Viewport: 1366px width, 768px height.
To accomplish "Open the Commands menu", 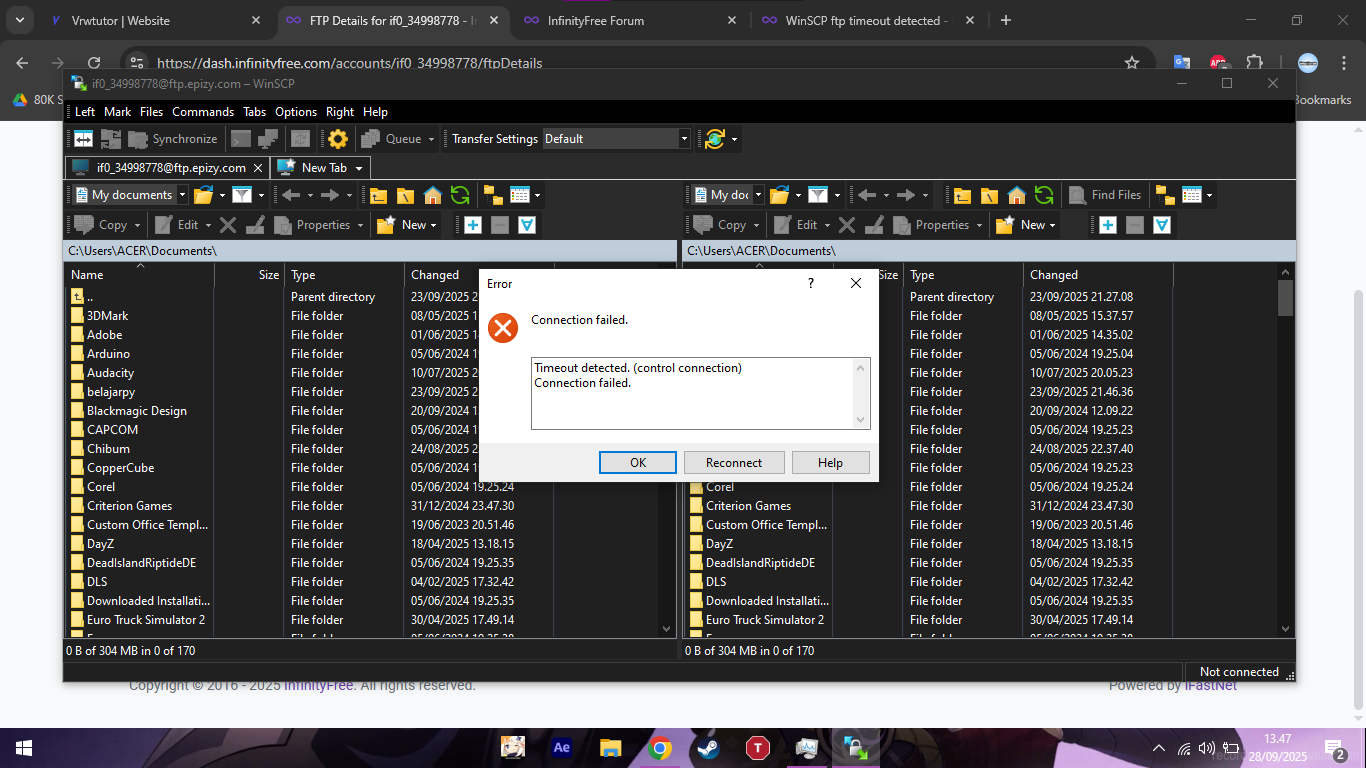I will 203,112.
